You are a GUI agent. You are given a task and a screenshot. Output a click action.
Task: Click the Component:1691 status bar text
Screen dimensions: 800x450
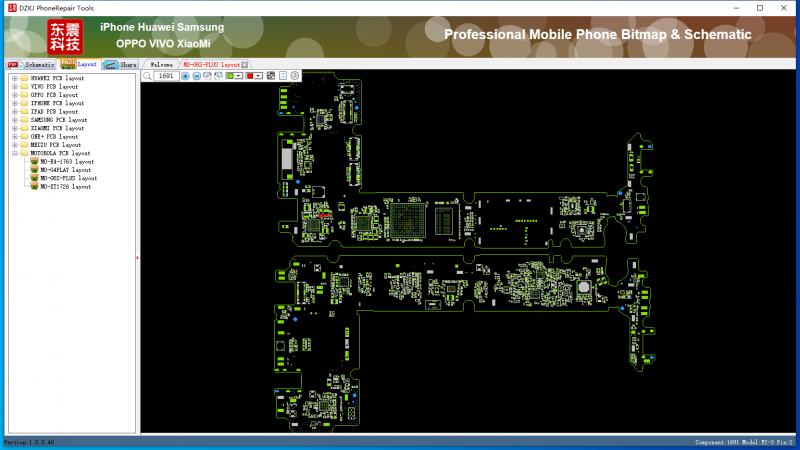tap(717, 442)
